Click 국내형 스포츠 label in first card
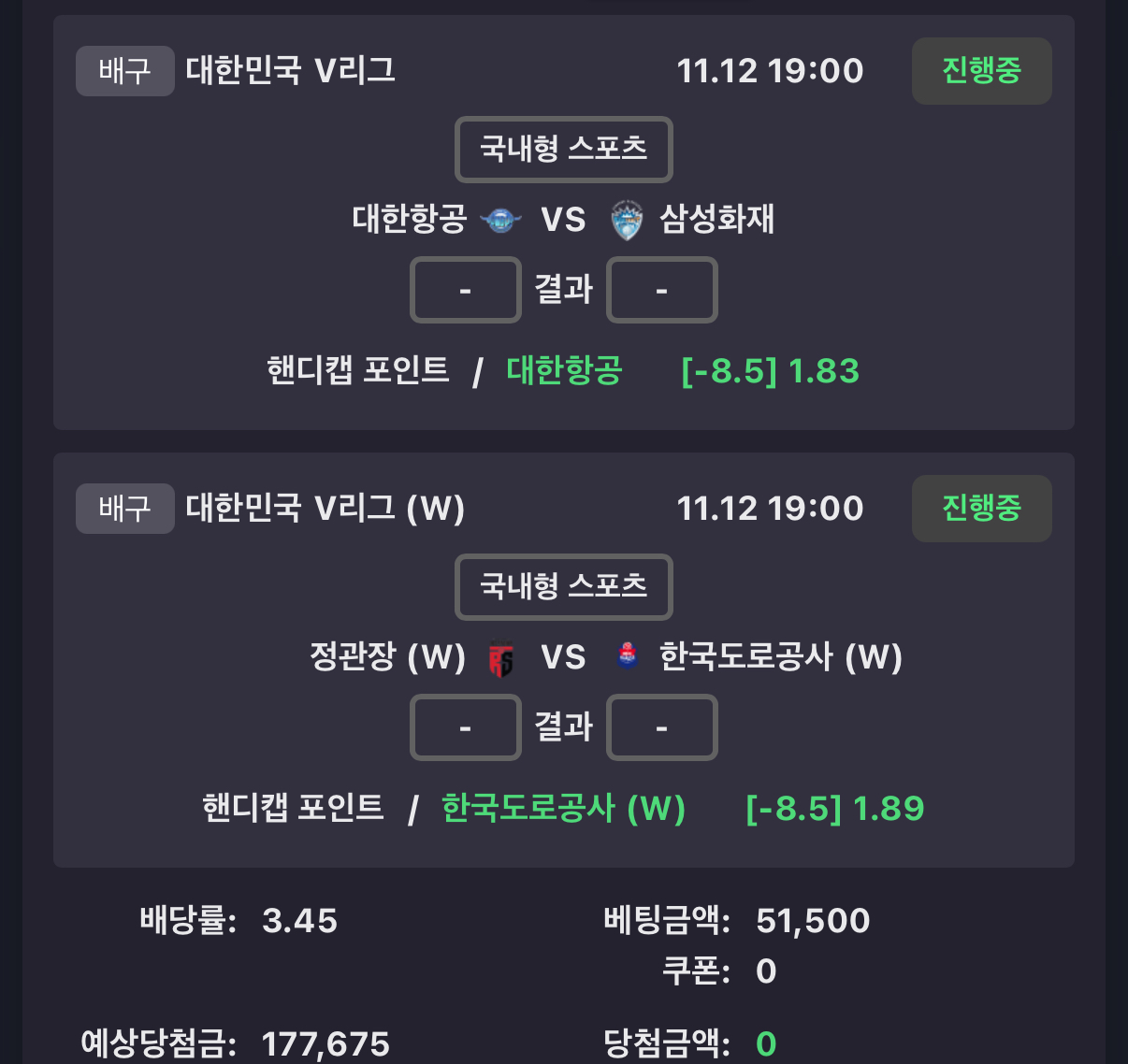 (563, 149)
